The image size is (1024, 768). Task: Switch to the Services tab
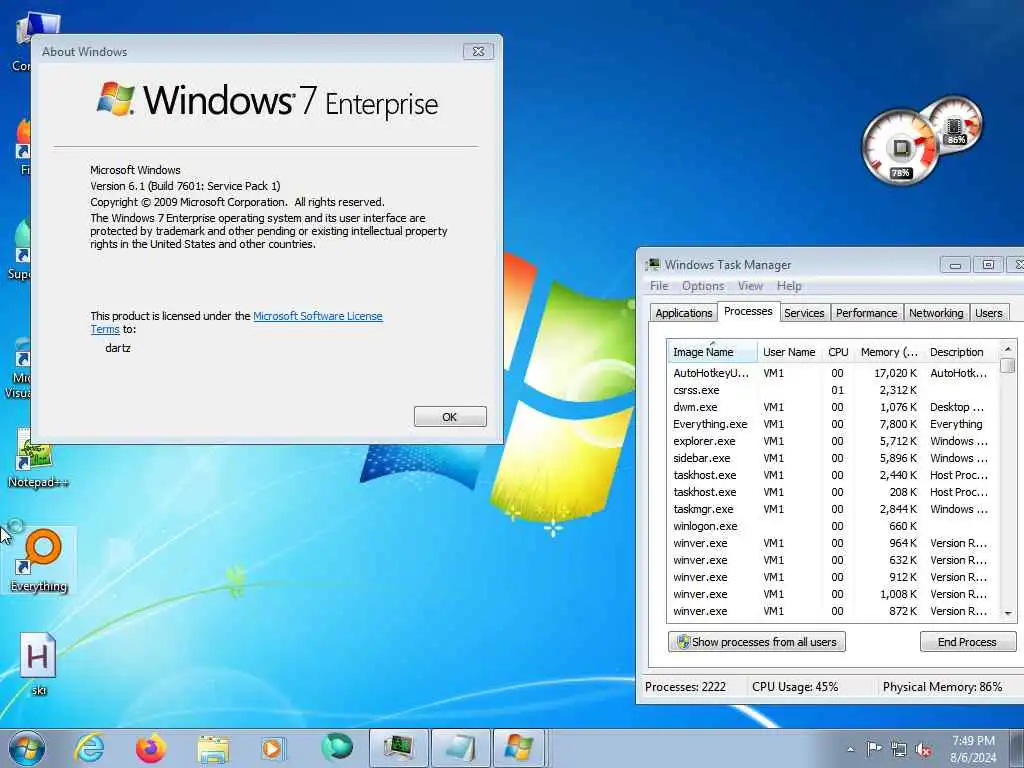pyautogui.click(x=804, y=313)
